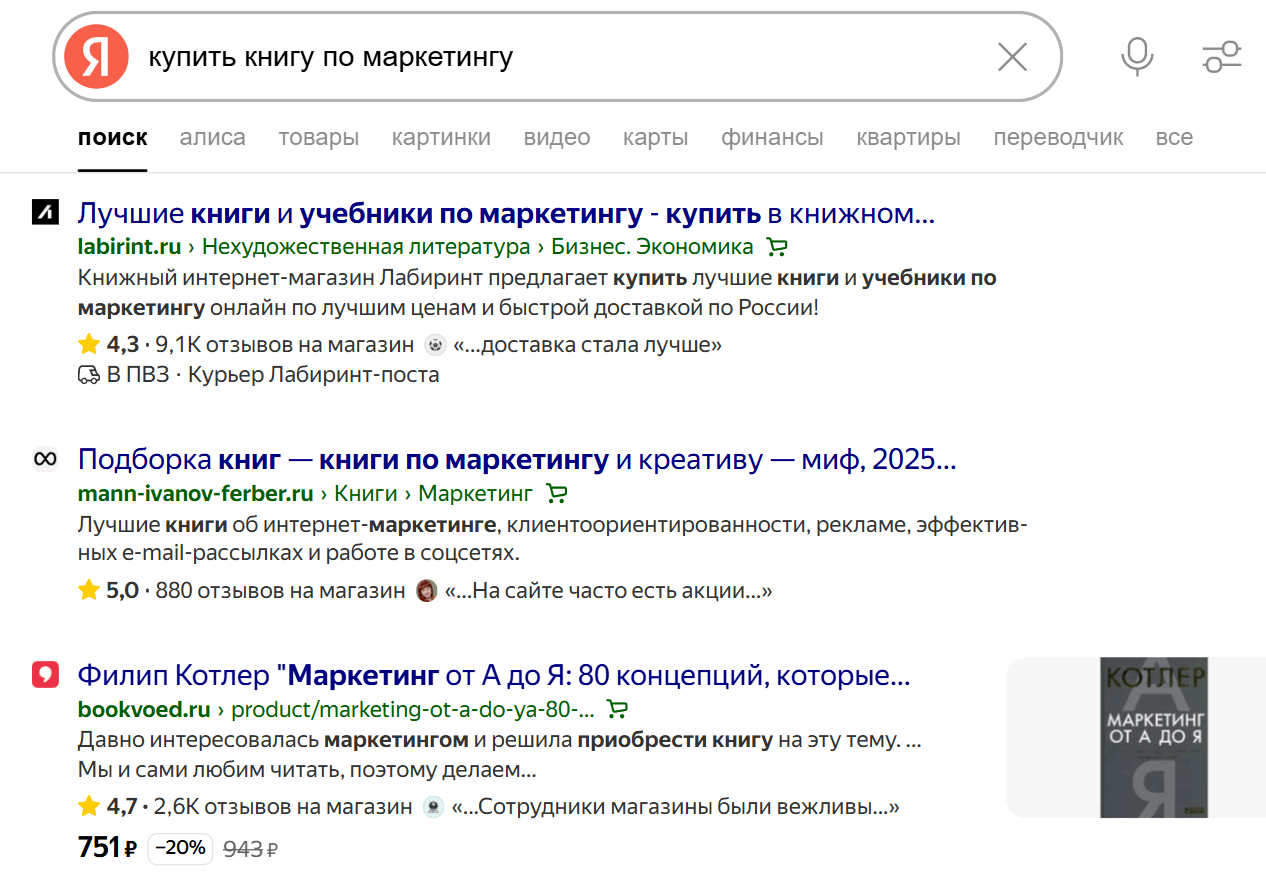
Task: Clear the search query with the X icon
Action: tap(1012, 57)
